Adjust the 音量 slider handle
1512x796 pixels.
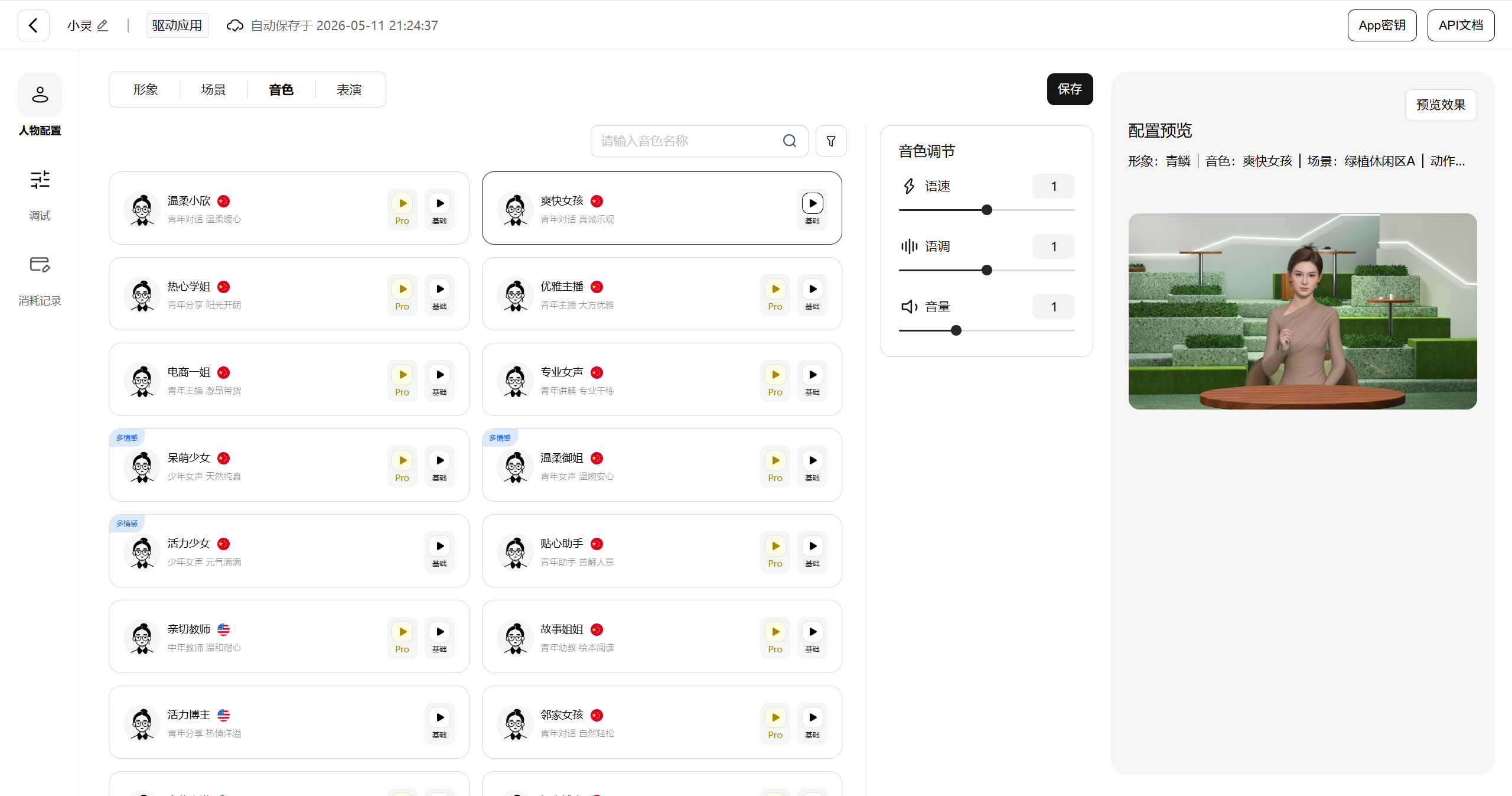pyautogui.click(x=956, y=330)
